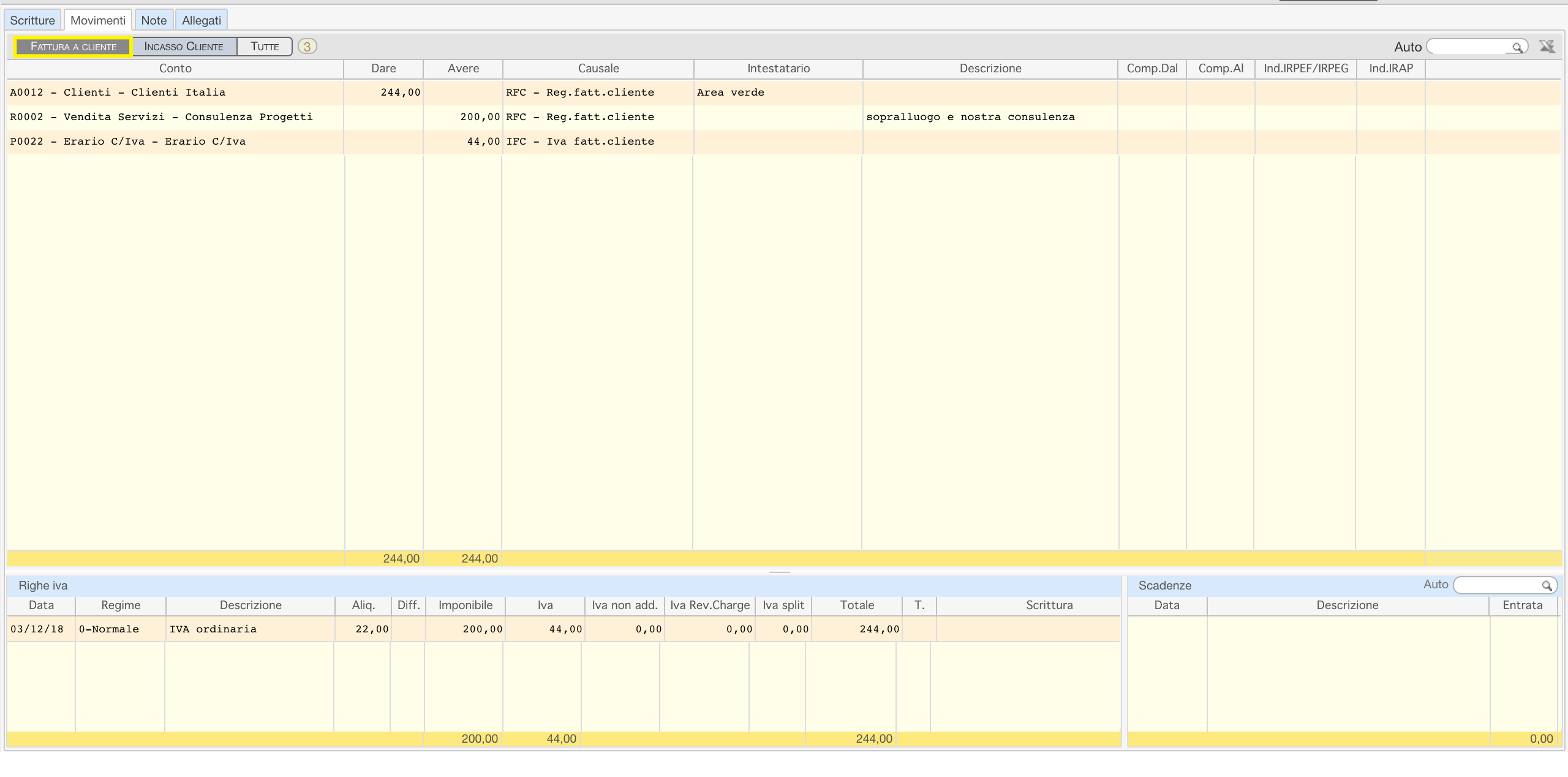This screenshot has height=777, width=1568.
Task: Sort by Intestatario column header
Action: pos(778,69)
